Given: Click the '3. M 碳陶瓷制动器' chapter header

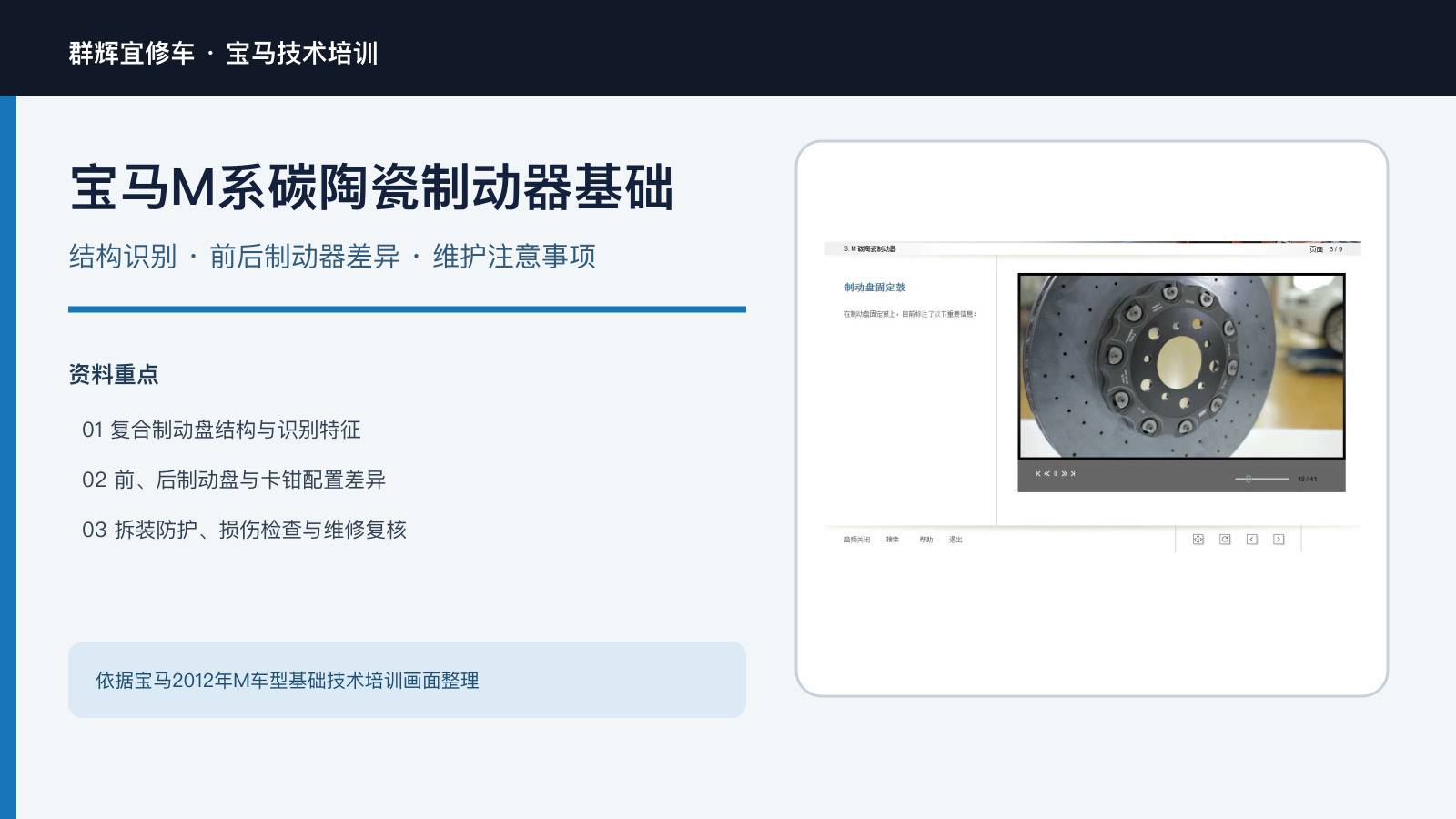Looking at the screenshot, I should pyautogui.click(x=870, y=248).
